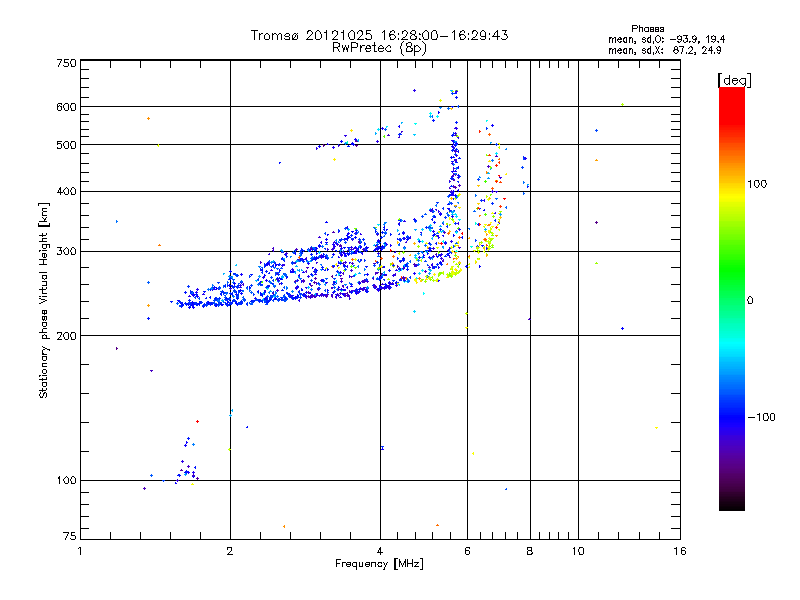800x600 pixels.
Task: Click the '[deg]' colorbar unit label
Action: pos(734,80)
